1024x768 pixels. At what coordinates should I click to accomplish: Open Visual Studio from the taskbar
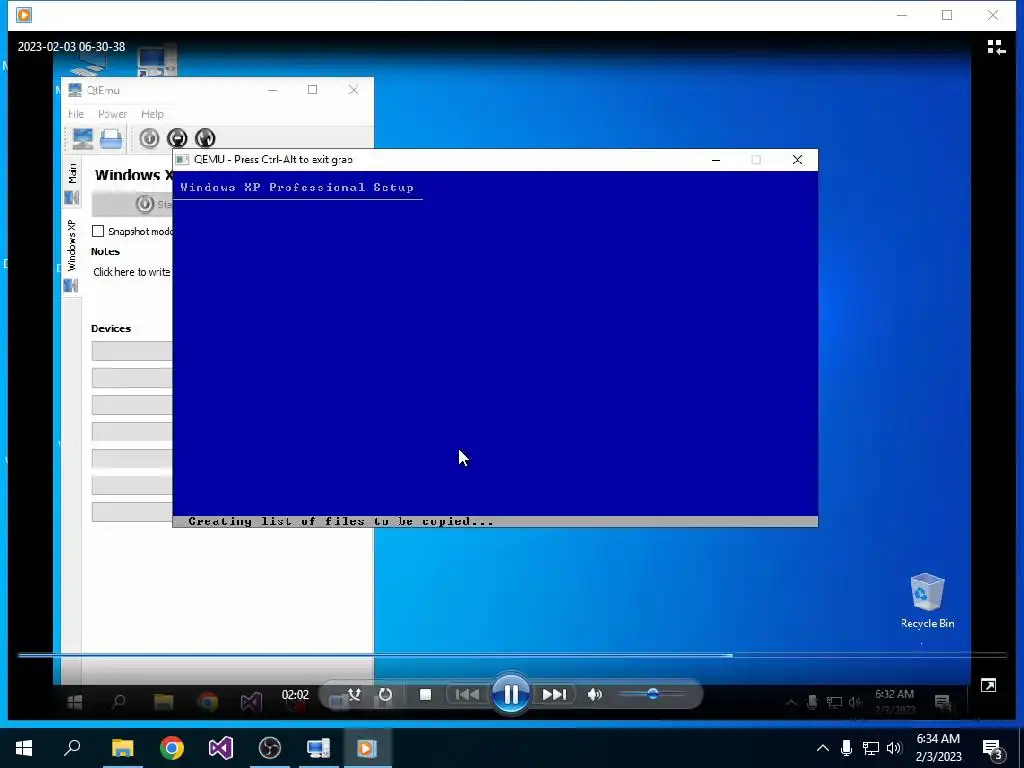(221, 748)
